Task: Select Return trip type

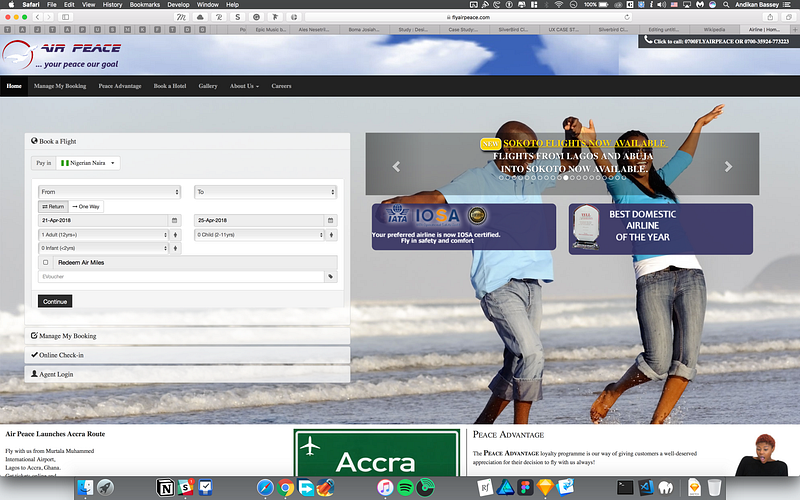Action: (x=53, y=207)
